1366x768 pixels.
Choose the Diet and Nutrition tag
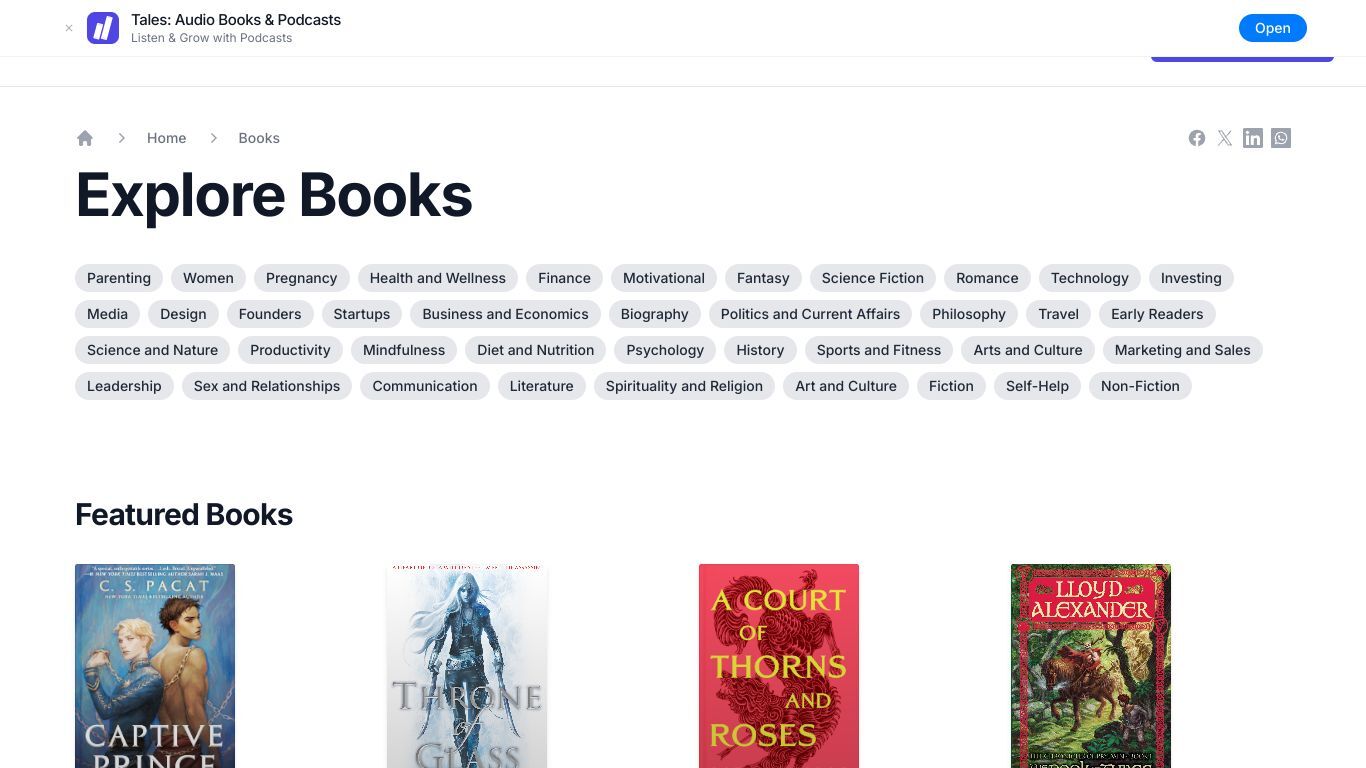535,350
